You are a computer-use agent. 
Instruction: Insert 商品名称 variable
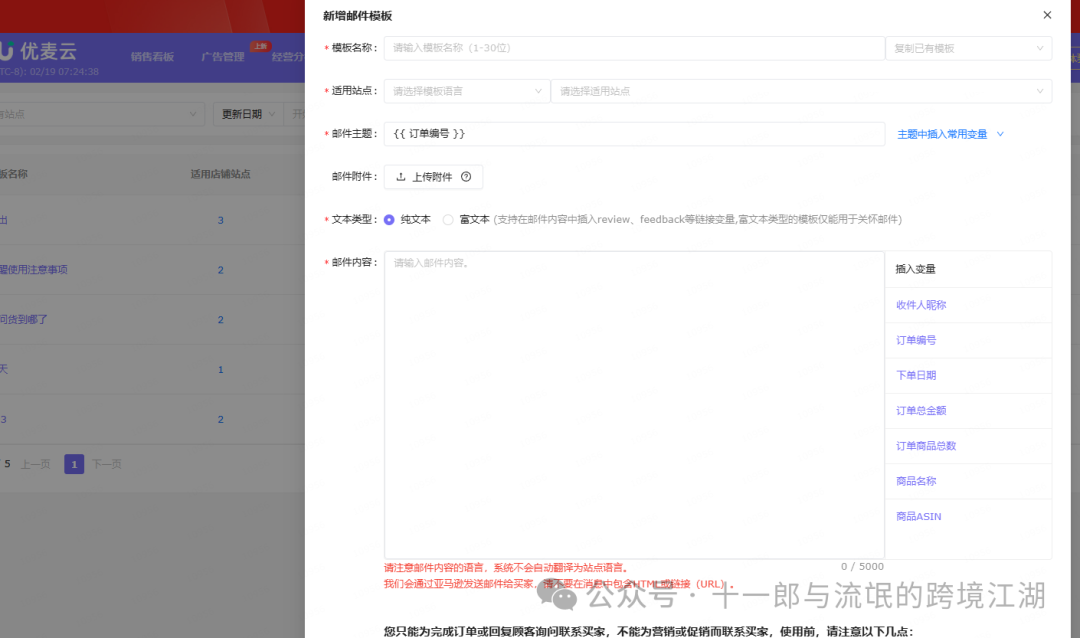pos(916,481)
